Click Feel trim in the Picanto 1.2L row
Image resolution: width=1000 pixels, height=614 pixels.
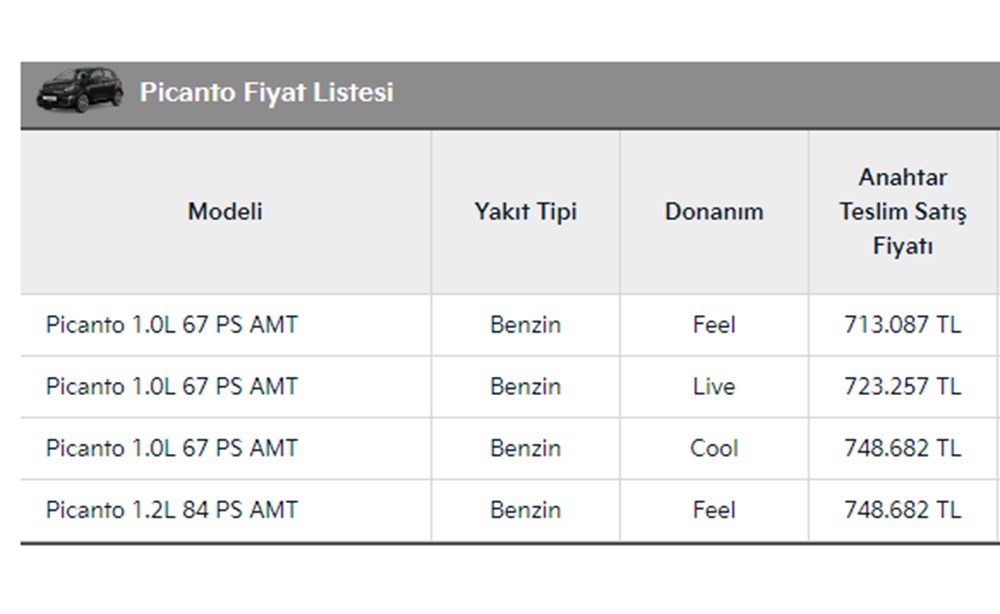point(714,510)
